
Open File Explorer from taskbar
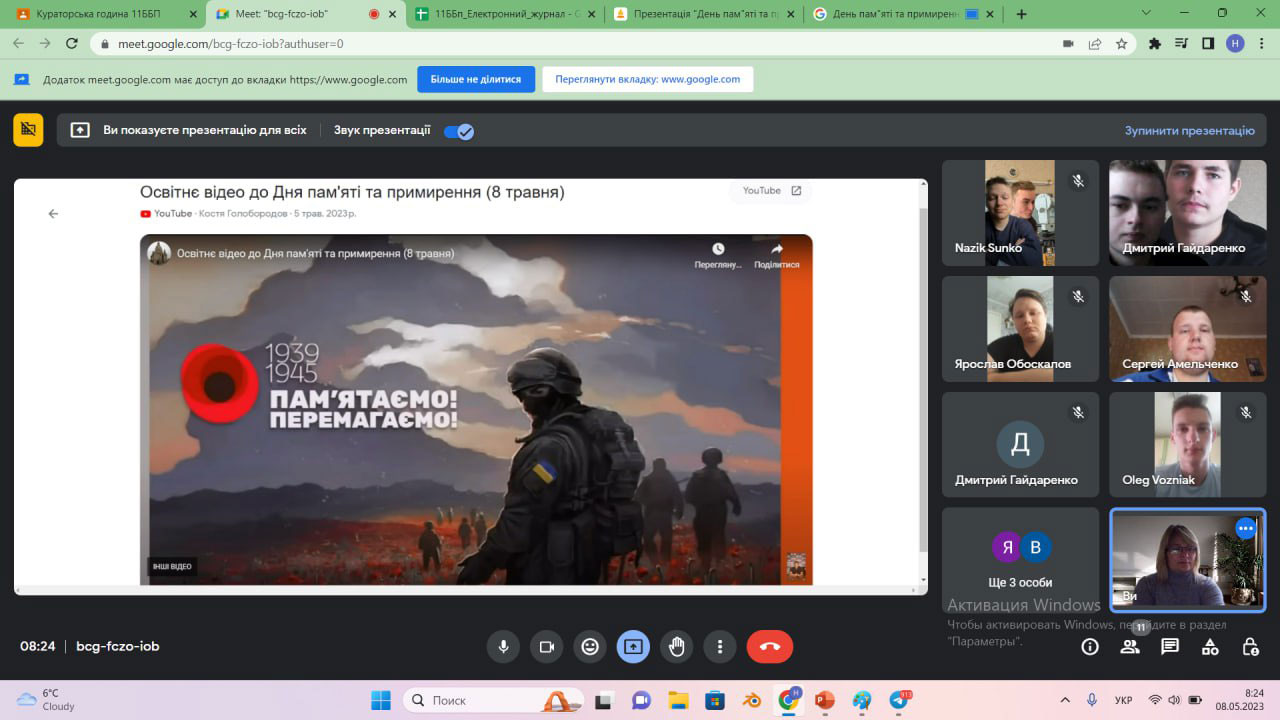[678, 700]
